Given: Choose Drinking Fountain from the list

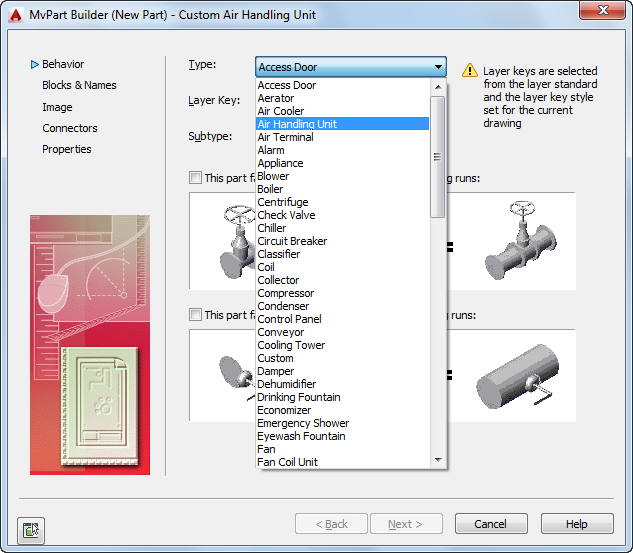Looking at the screenshot, I should (343, 397).
